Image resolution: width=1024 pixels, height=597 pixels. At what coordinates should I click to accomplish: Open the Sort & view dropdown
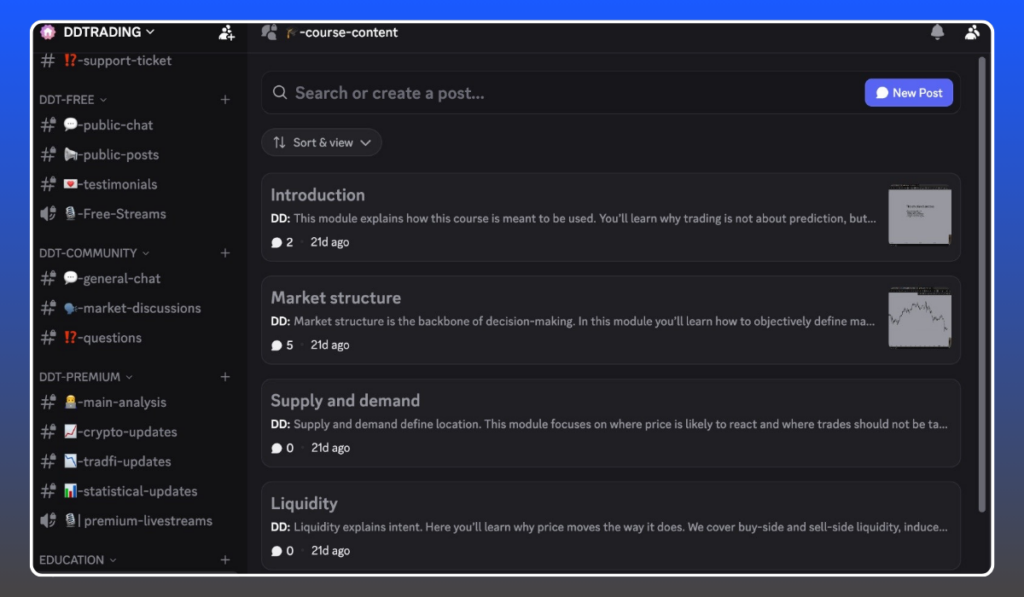(321, 143)
